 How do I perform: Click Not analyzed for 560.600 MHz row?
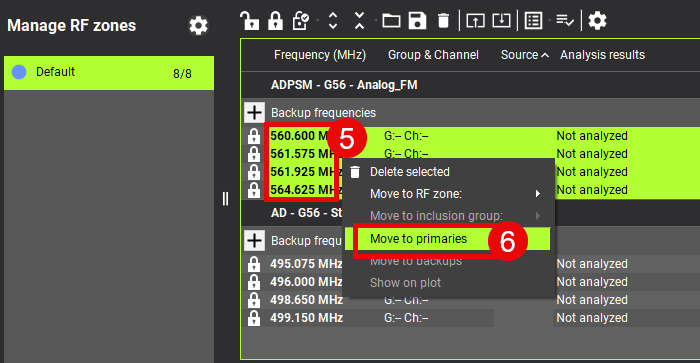[x=592, y=136]
